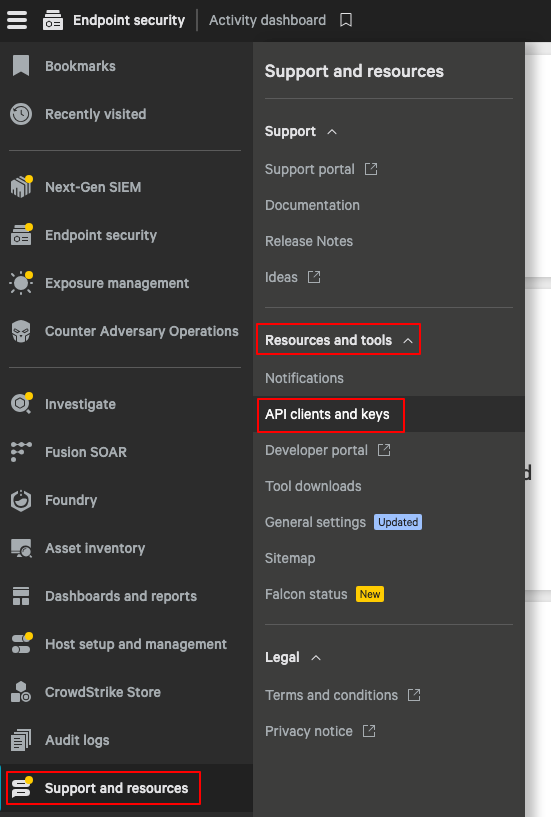
Task: Open the hamburger main menu
Action: coord(17,20)
